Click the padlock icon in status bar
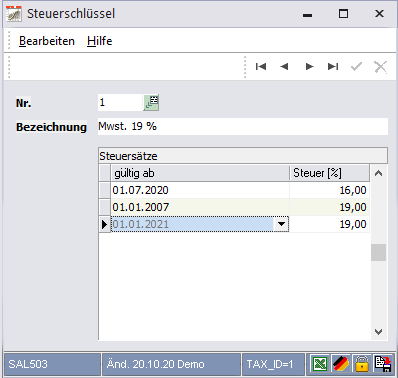Viewport: 398px width, 378px height. (x=362, y=364)
